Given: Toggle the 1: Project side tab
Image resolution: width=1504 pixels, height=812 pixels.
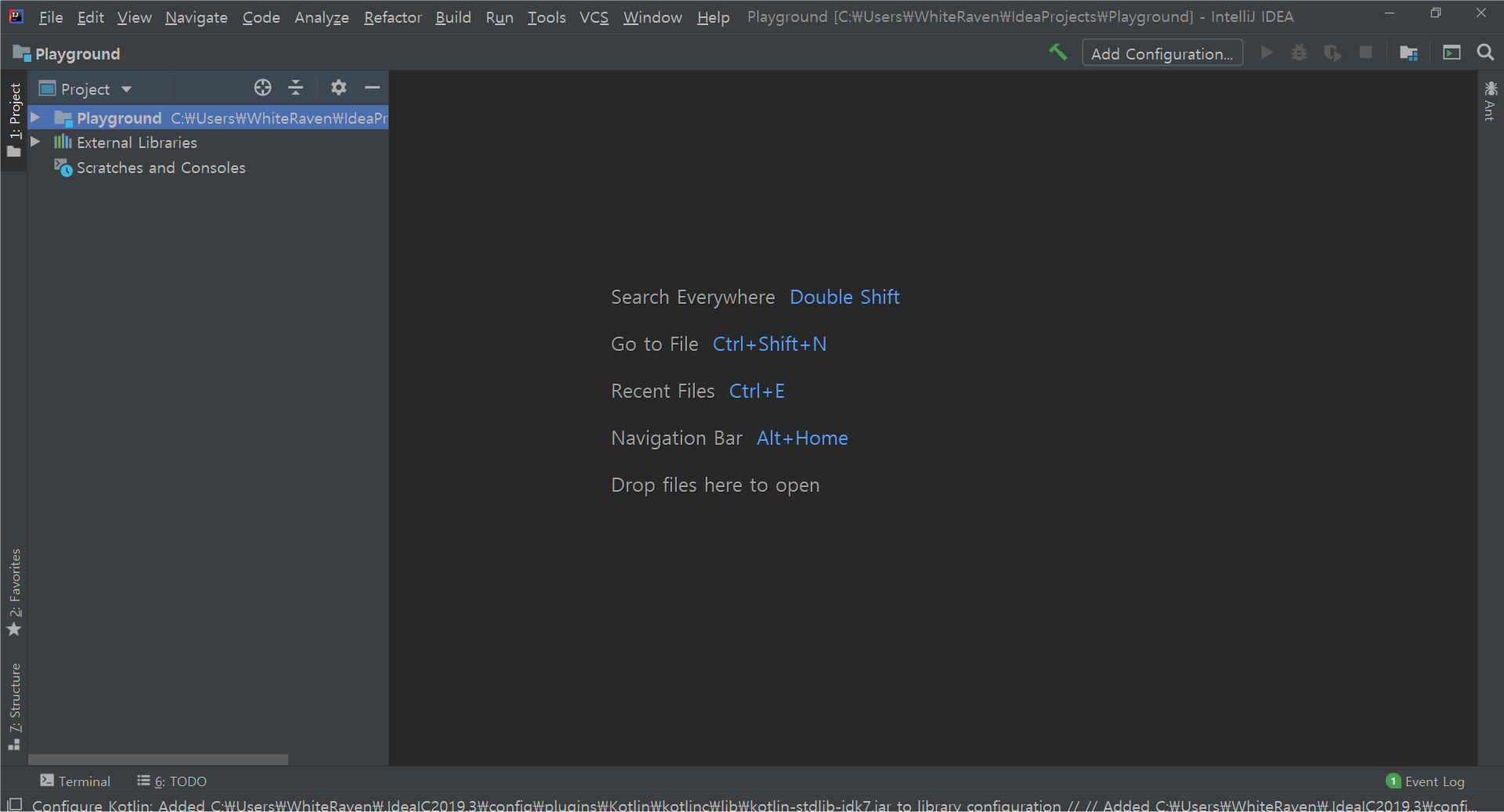Looking at the screenshot, I should coord(14,120).
